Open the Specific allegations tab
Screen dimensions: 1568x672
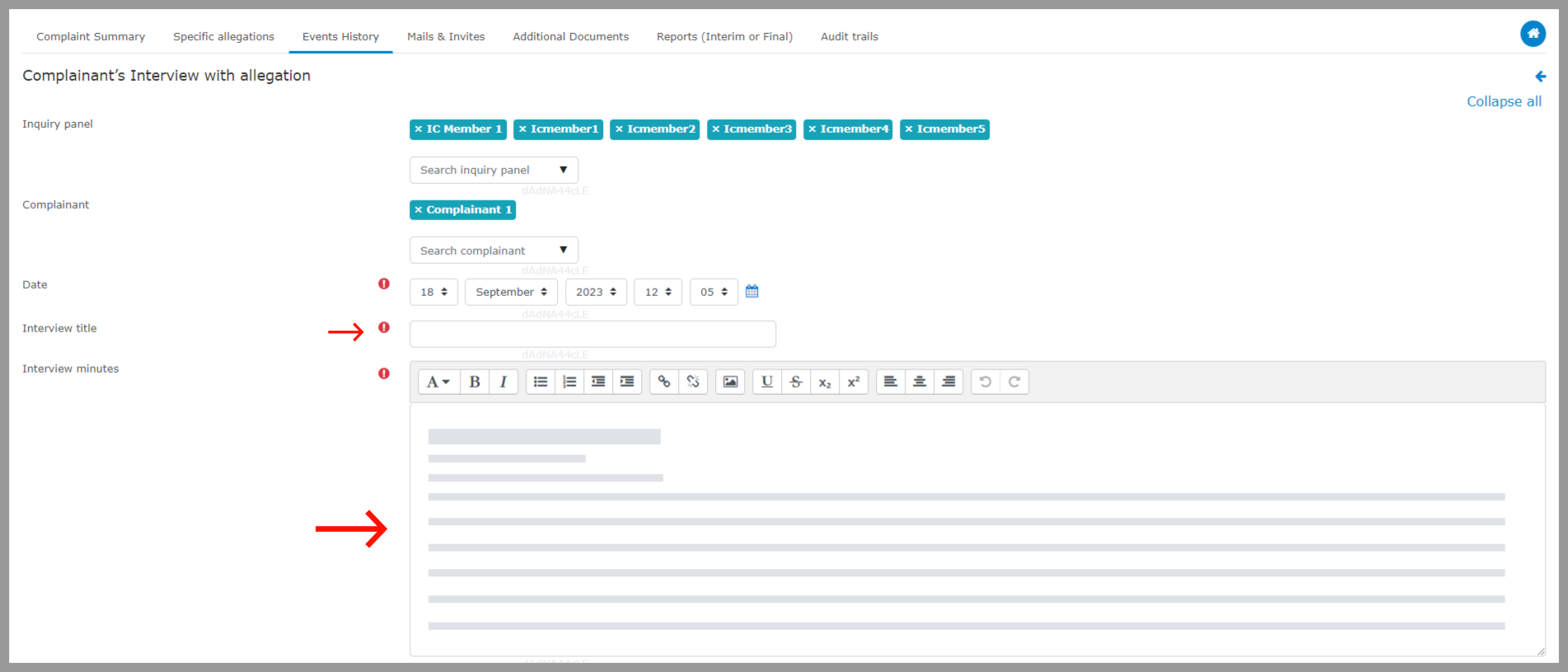223,36
